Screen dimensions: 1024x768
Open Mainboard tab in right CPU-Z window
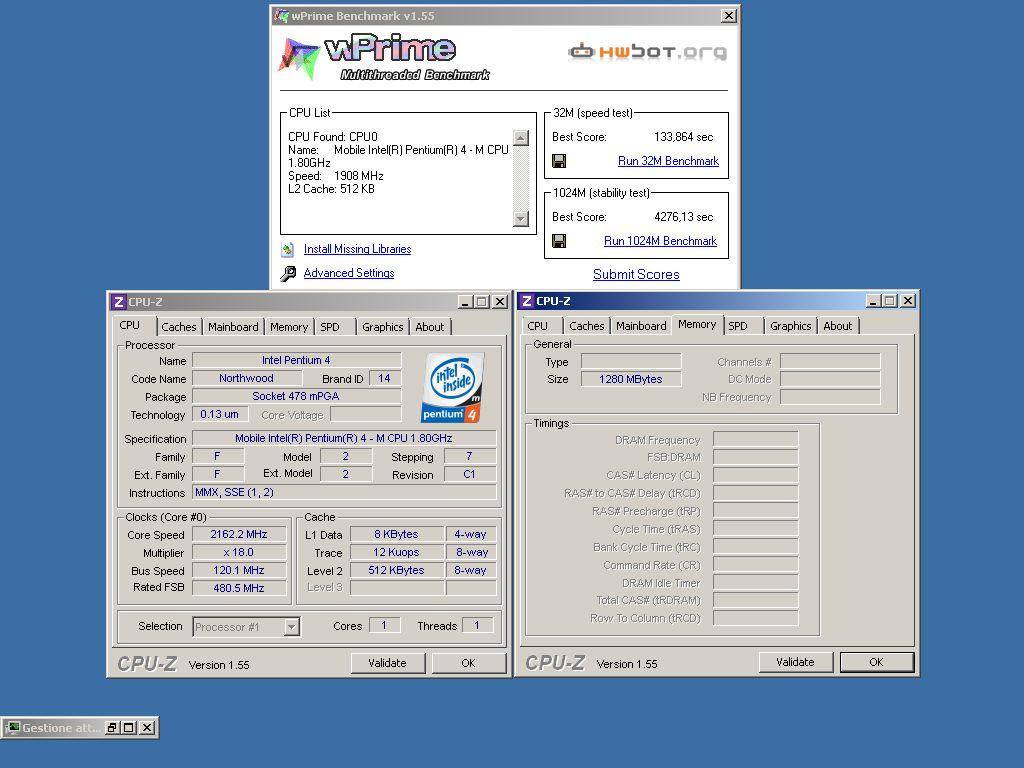[x=641, y=326]
